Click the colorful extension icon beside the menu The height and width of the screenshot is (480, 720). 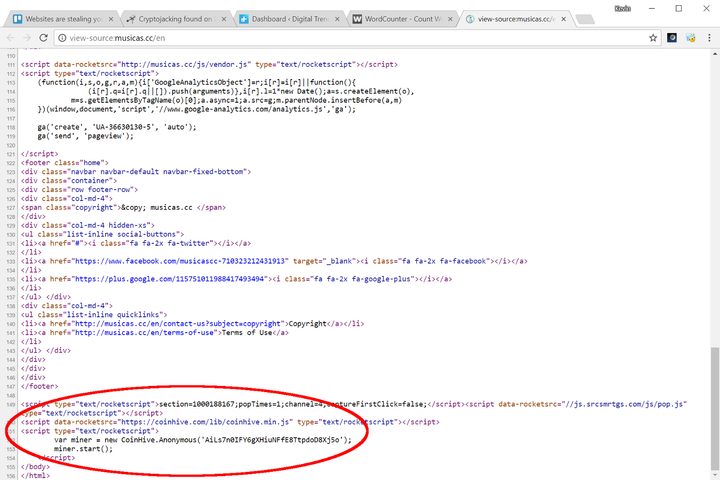(691, 38)
